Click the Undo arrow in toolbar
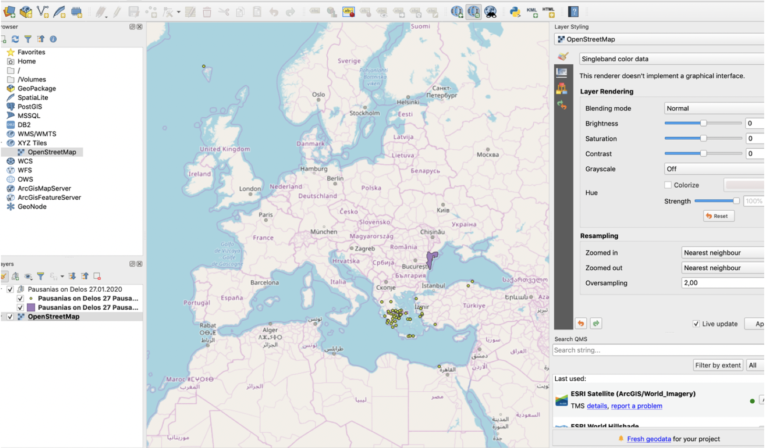This screenshot has height=448, width=768. click(x=274, y=12)
